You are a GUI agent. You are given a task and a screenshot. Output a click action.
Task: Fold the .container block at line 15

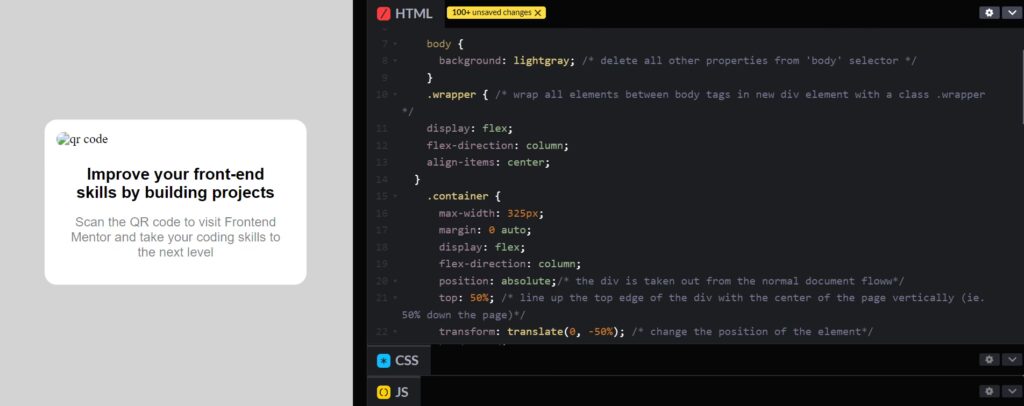(395, 197)
